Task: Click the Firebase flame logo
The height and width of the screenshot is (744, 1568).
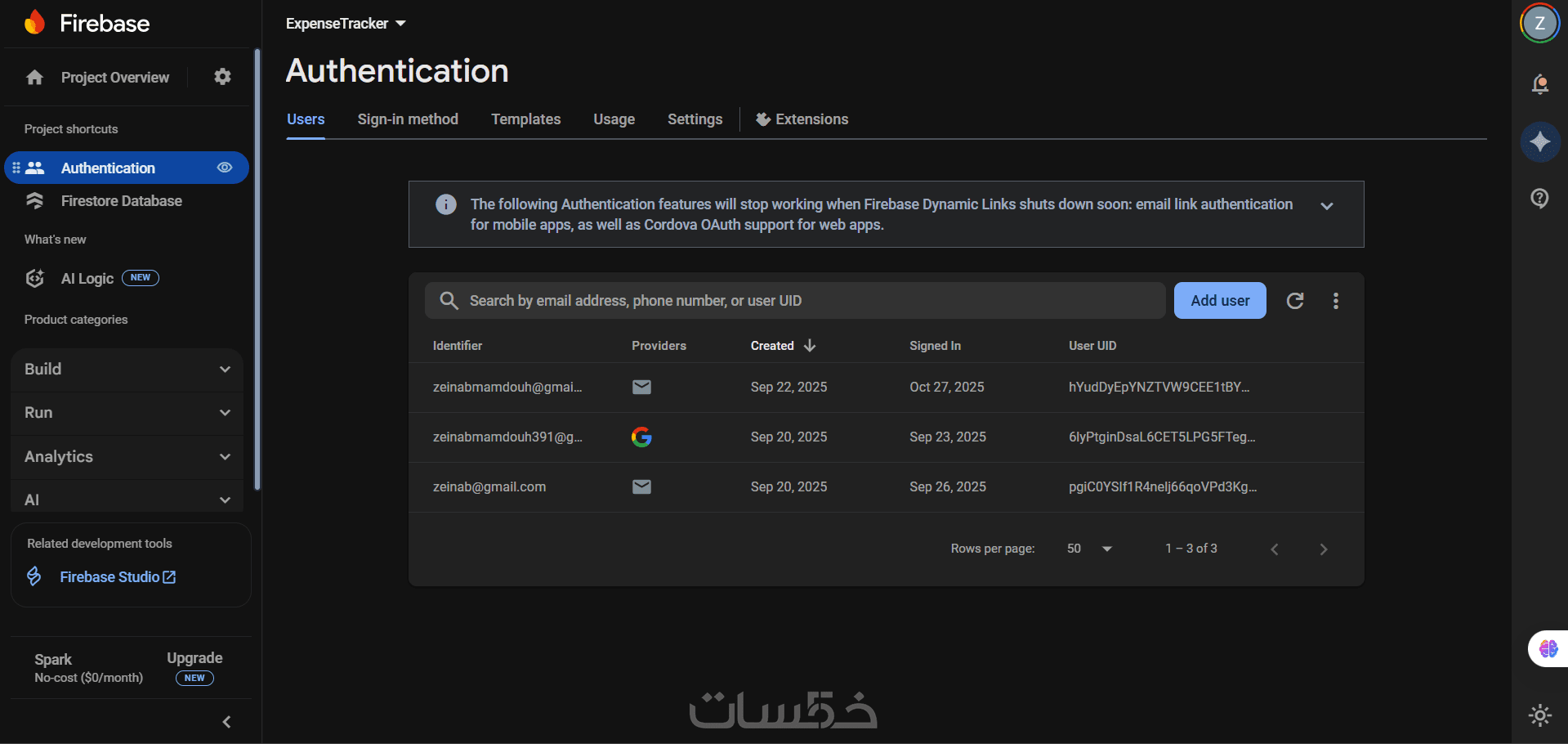Action: point(34,23)
